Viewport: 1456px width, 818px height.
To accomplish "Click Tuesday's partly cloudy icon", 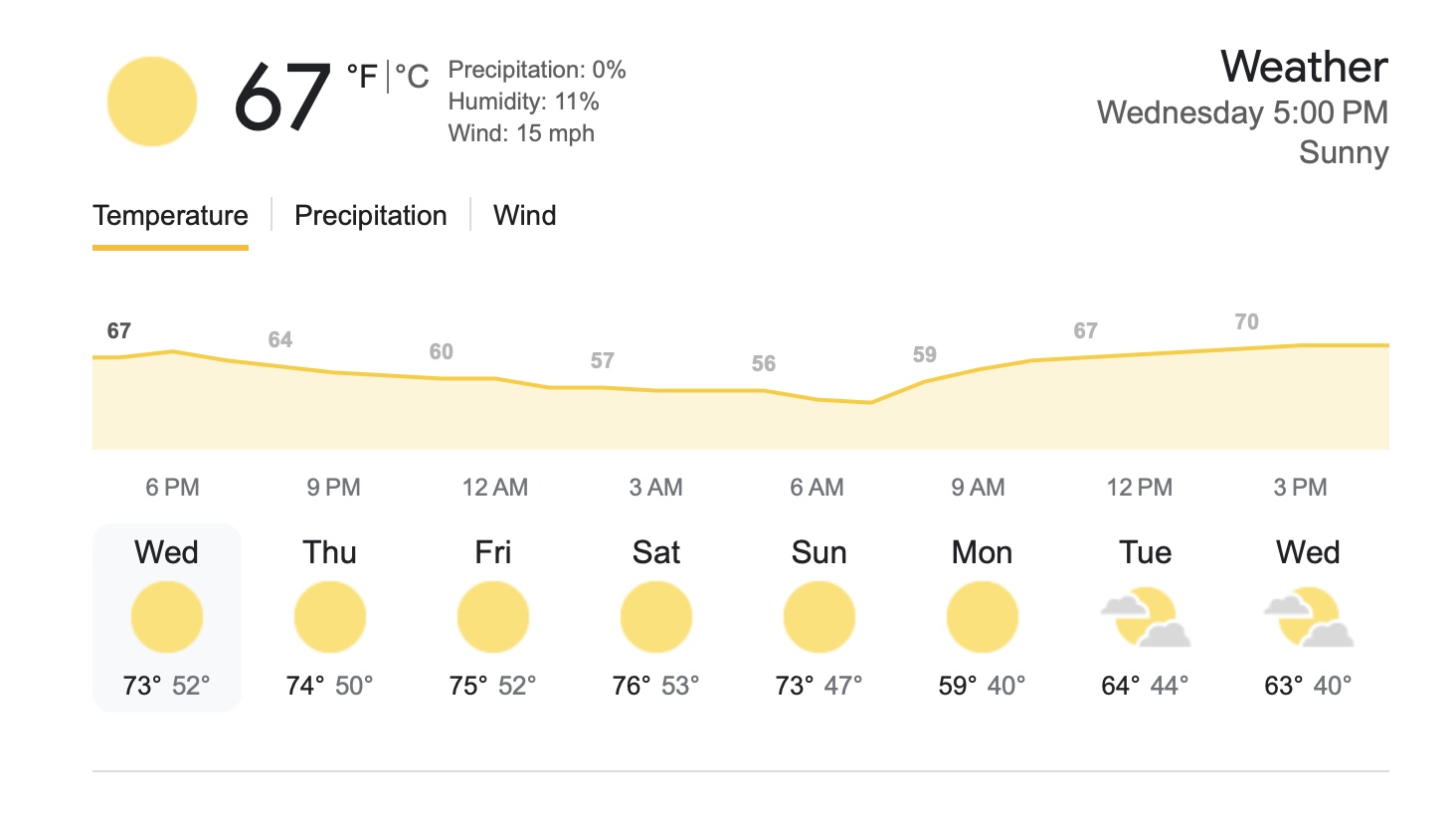I will click(x=1146, y=618).
